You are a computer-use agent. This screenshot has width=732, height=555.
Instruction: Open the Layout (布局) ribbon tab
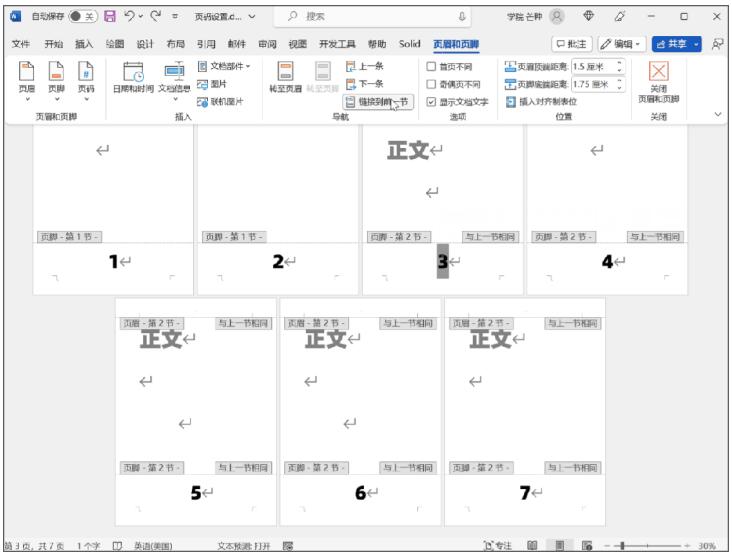pyautogui.click(x=175, y=44)
